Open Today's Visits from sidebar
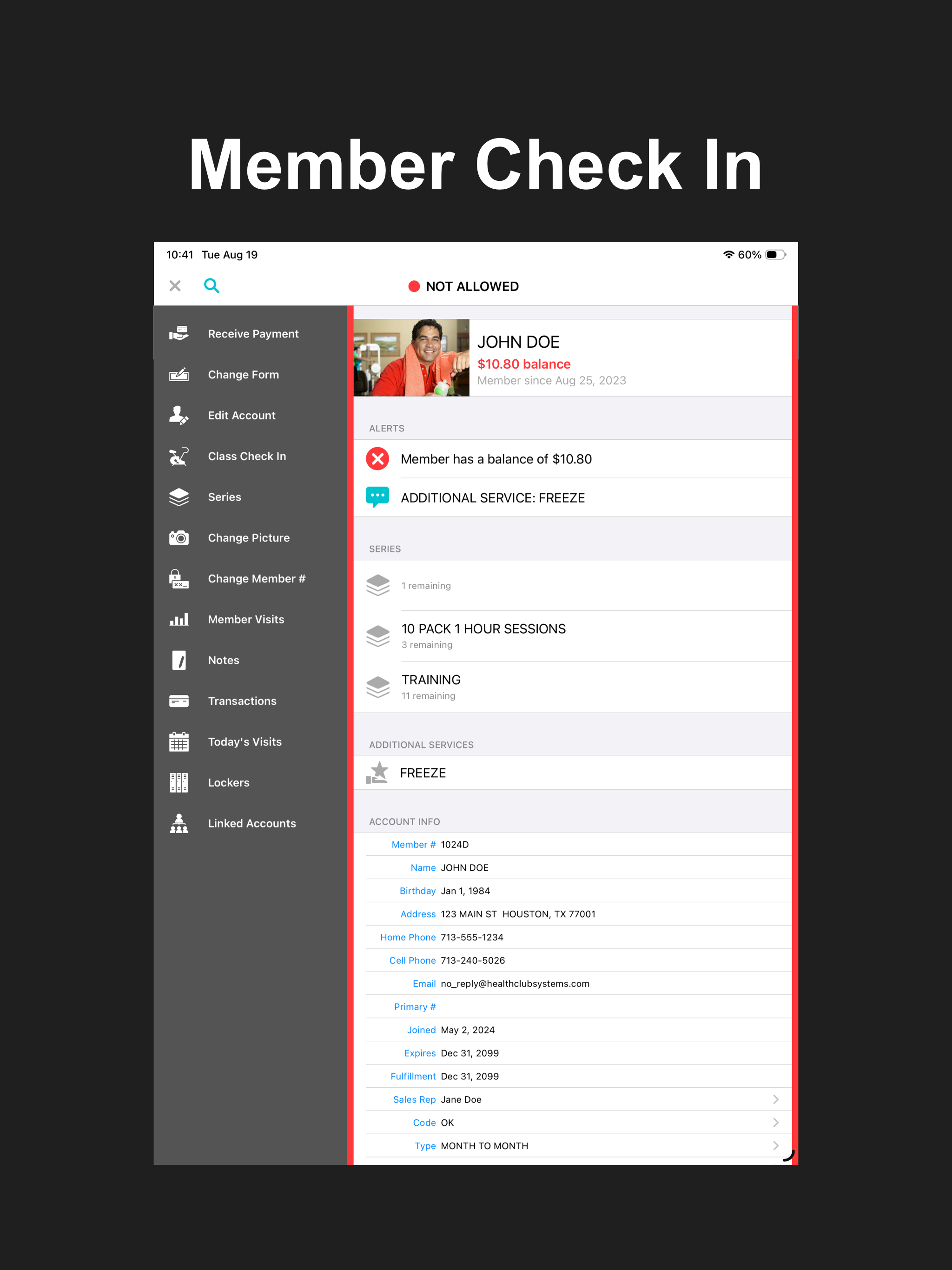The image size is (952, 1270). [251, 741]
